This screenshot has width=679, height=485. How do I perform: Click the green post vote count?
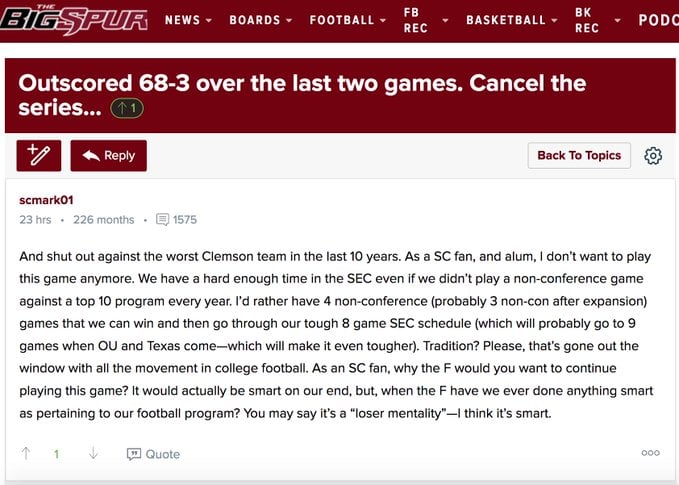[x=56, y=454]
